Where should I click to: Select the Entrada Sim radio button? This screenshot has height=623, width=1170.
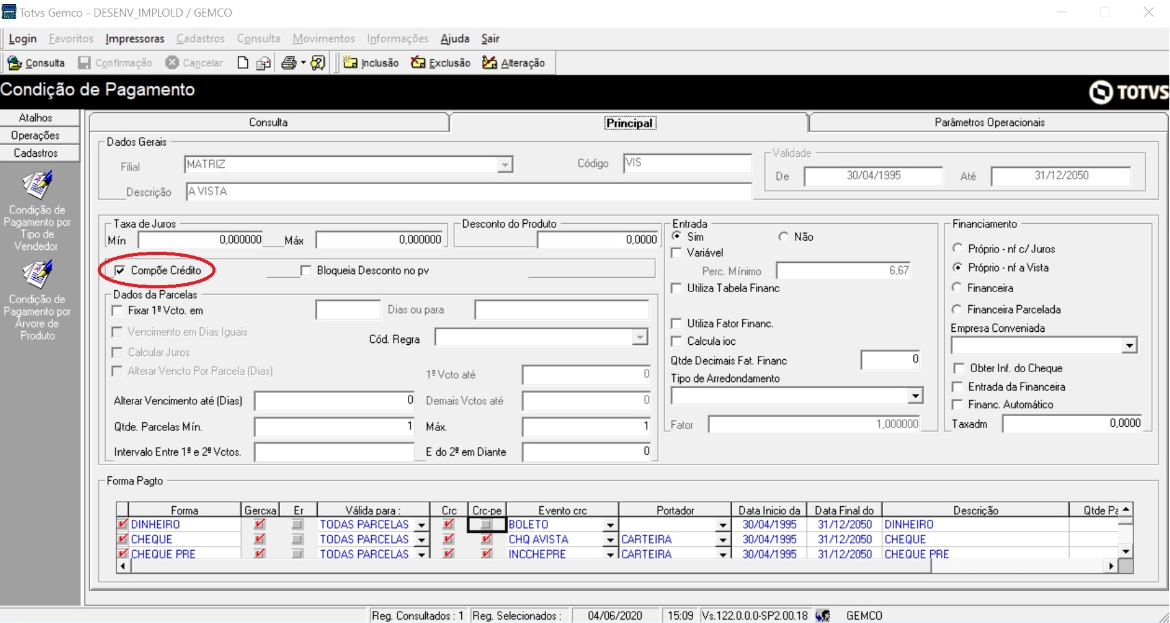point(678,237)
